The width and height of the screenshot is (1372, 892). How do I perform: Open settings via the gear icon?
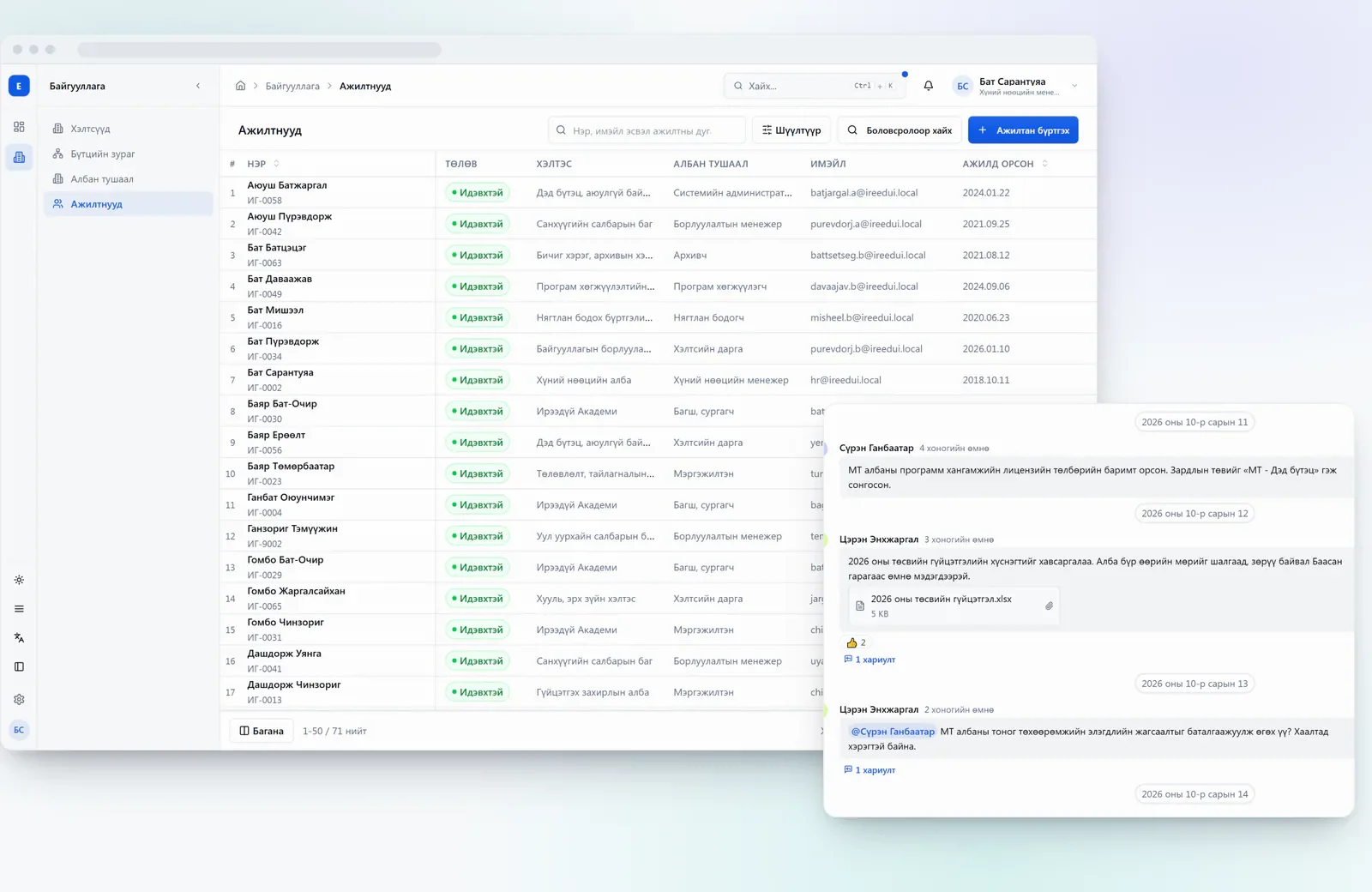tap(19, 699)
